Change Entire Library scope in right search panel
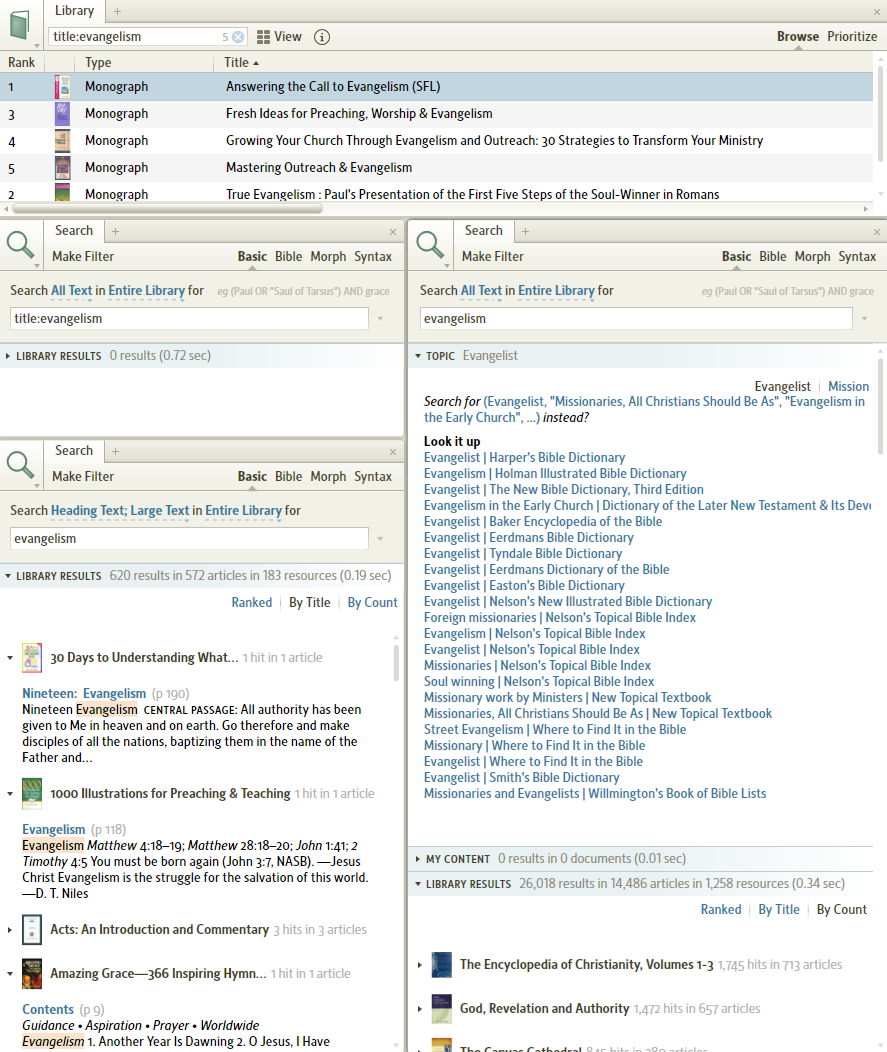Viewport: 887px width, 1052px height. [x=556, y=291]
